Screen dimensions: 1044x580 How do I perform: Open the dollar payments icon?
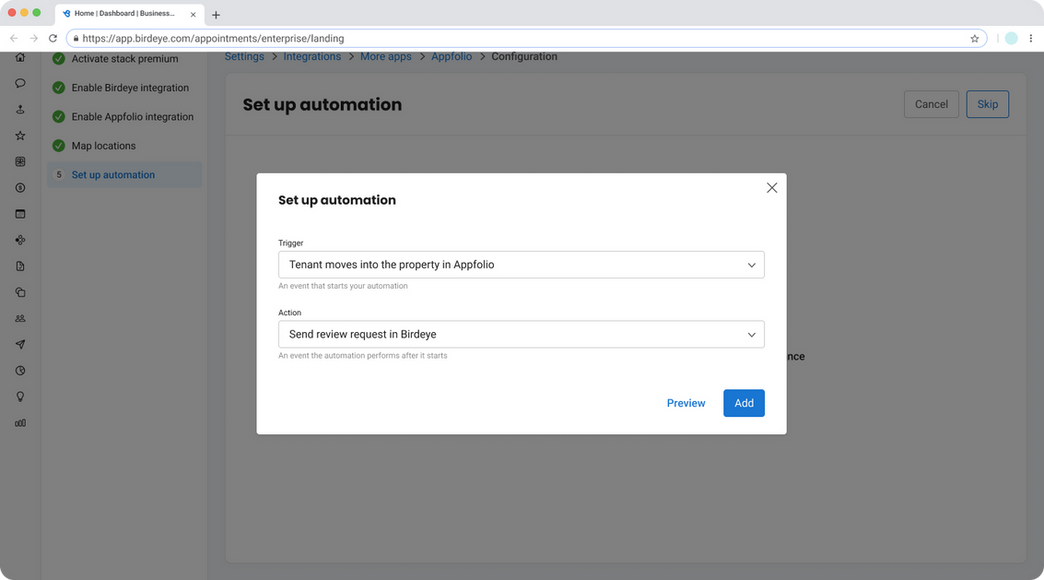tap(20, 188)
